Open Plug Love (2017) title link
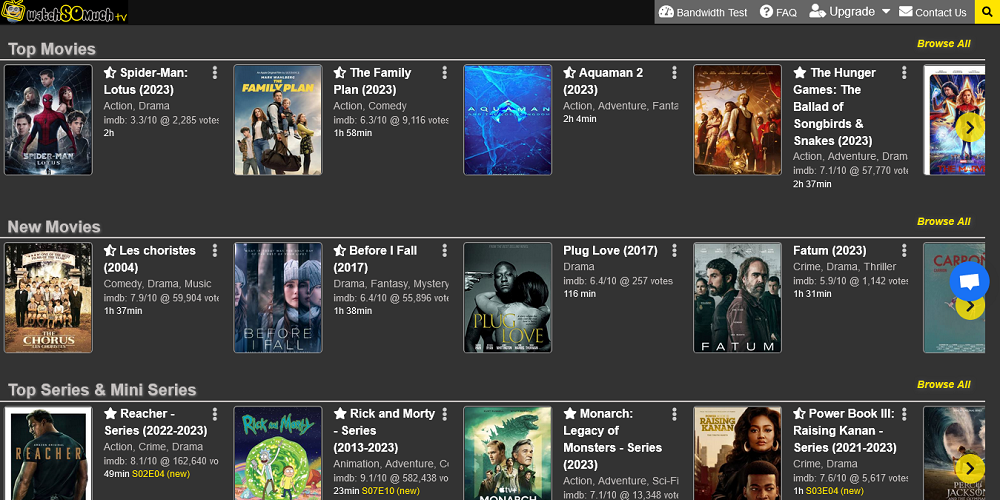The height and width of the screenshot is (500, 1000). pos(610,250)
